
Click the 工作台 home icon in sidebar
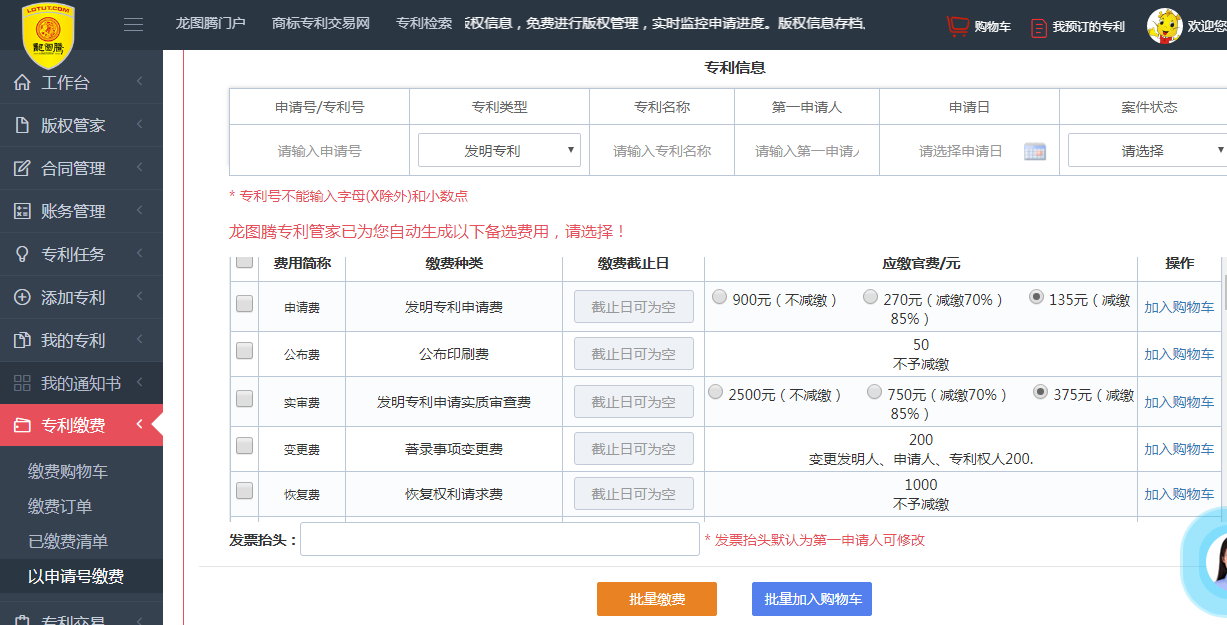pyautogui.click(x=22, y=83)
